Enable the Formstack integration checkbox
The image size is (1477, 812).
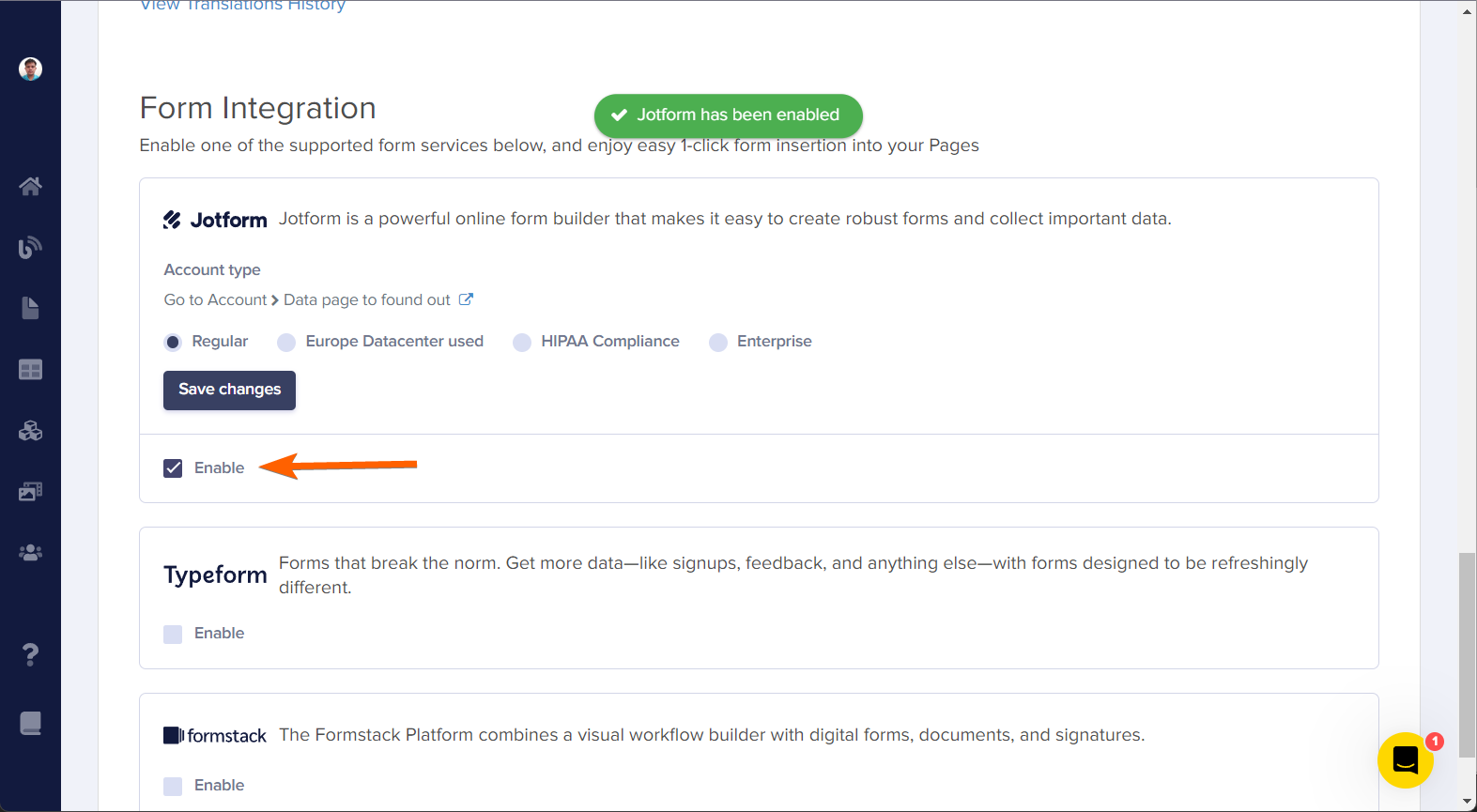tap(173, 786)
